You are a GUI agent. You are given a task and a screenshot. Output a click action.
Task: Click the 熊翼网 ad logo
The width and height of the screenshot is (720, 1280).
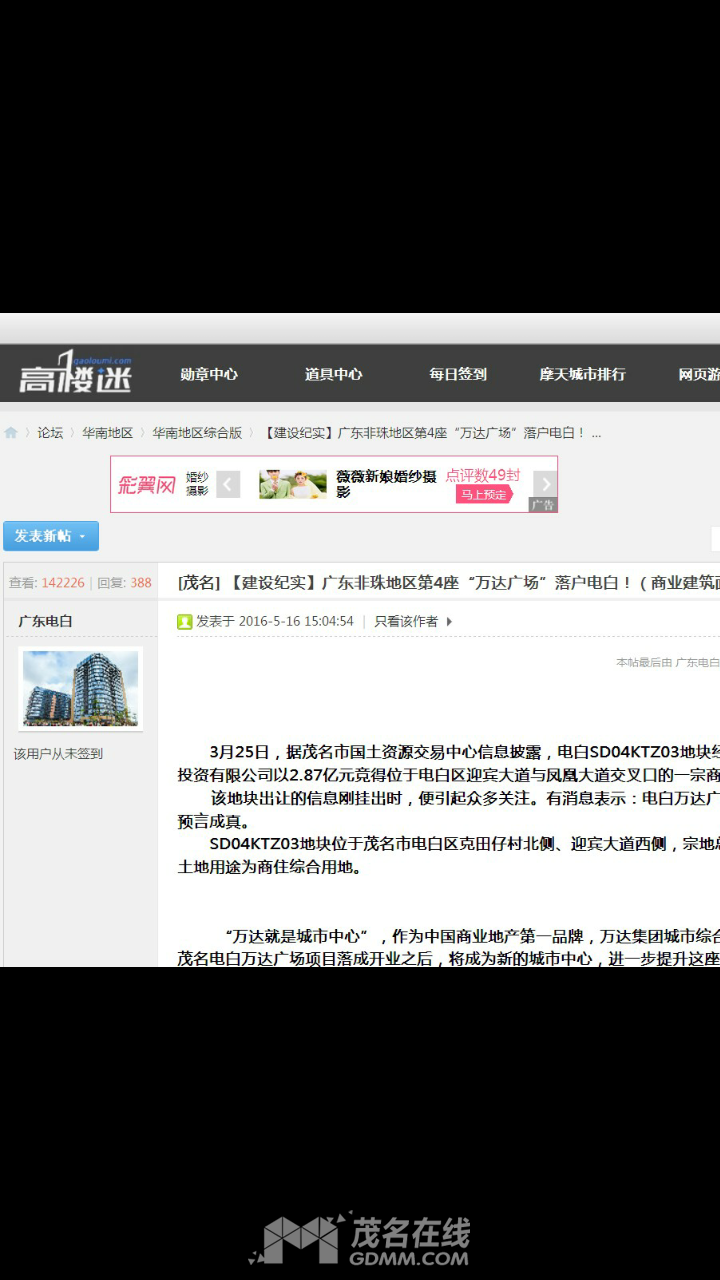click(x=146, y=485)
